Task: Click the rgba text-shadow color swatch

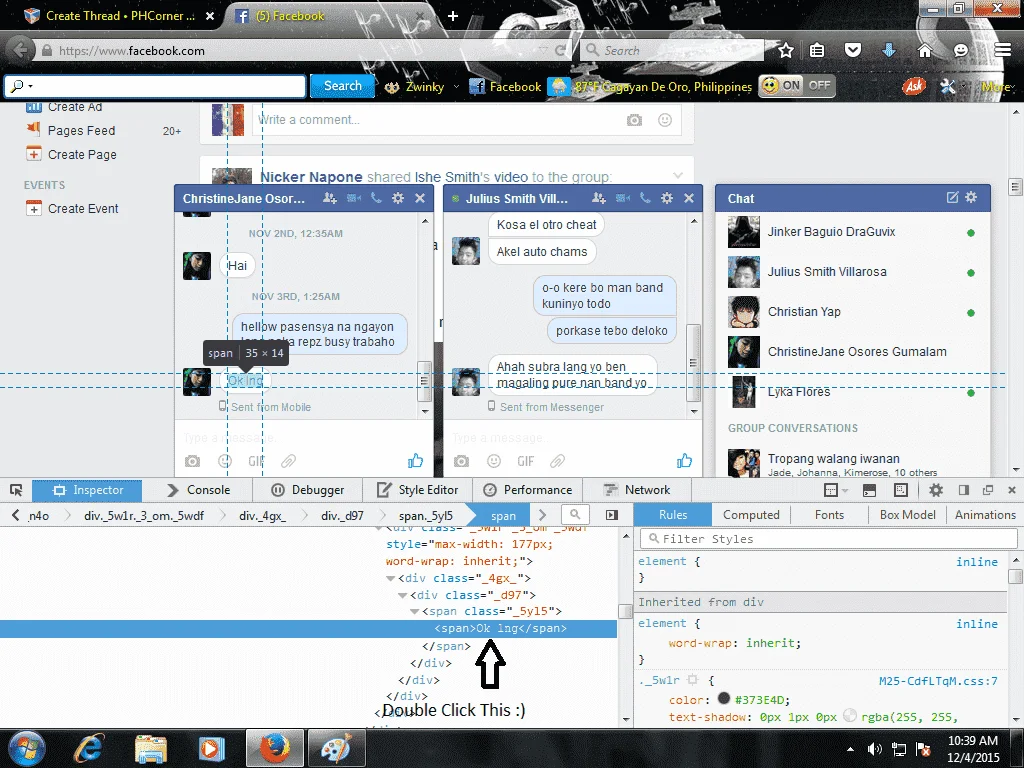Action: tap(850, 716)
